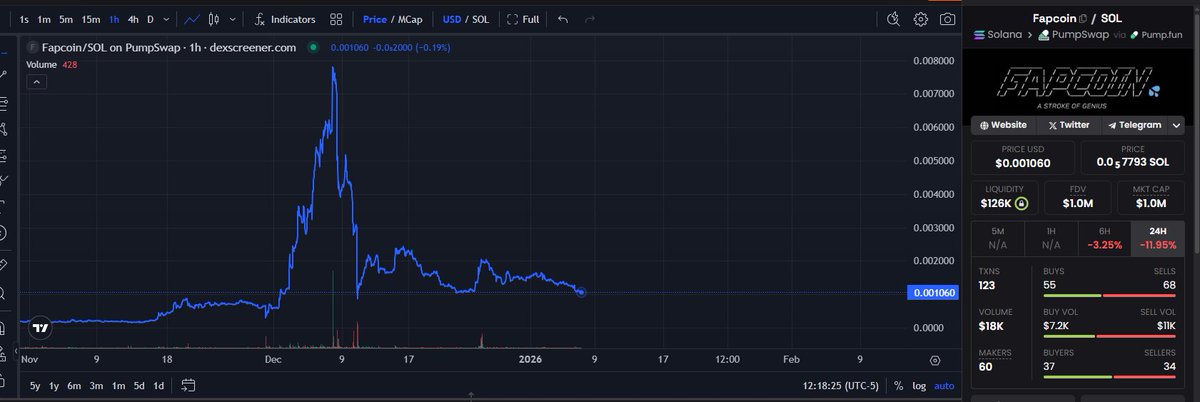Select the 1h timeframe
The height and width of the screenshot is (402, 1200).
tap(115, 19)
